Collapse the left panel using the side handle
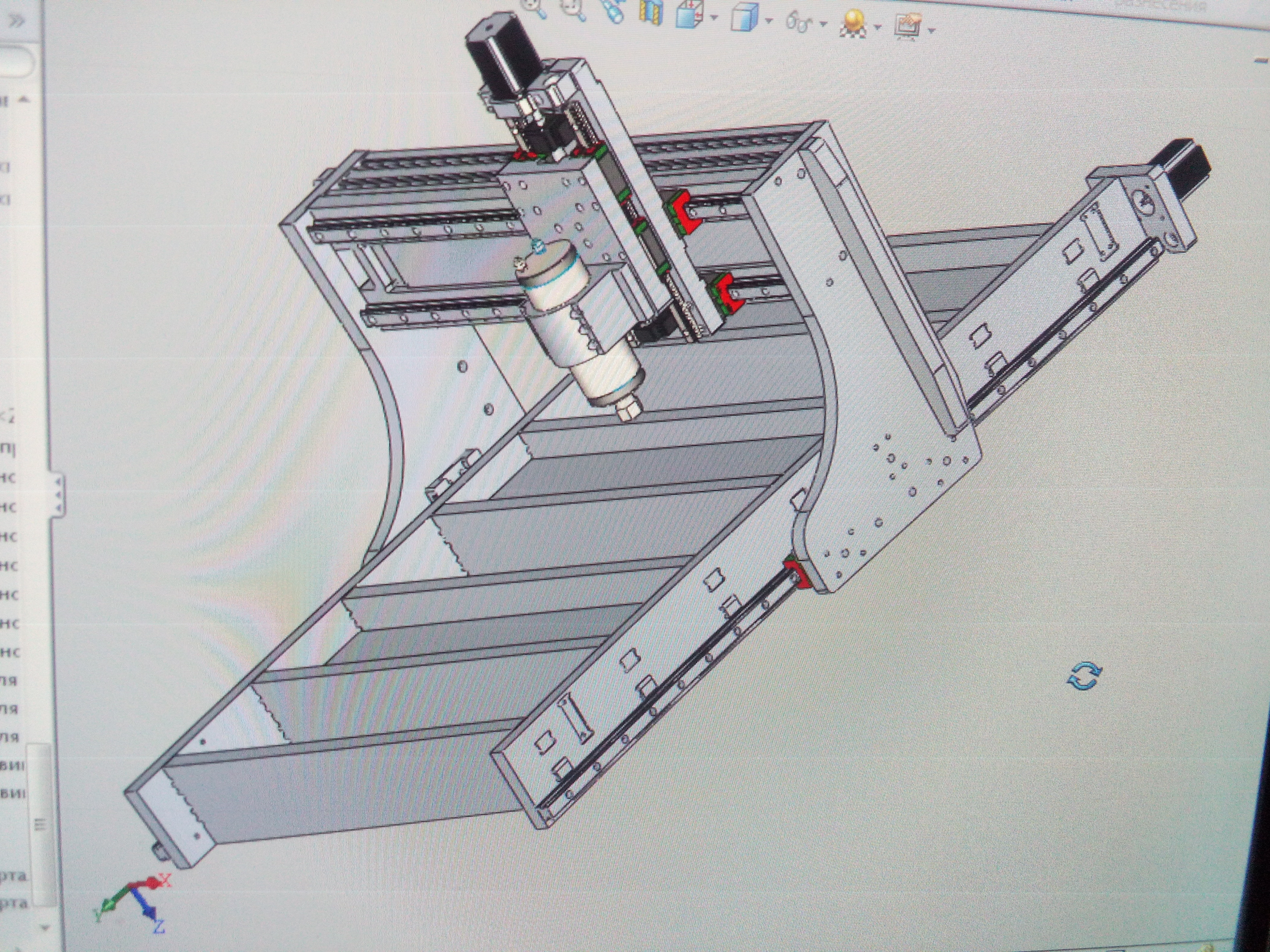The height and width of the screenshot is (952, 1270). 58,495
